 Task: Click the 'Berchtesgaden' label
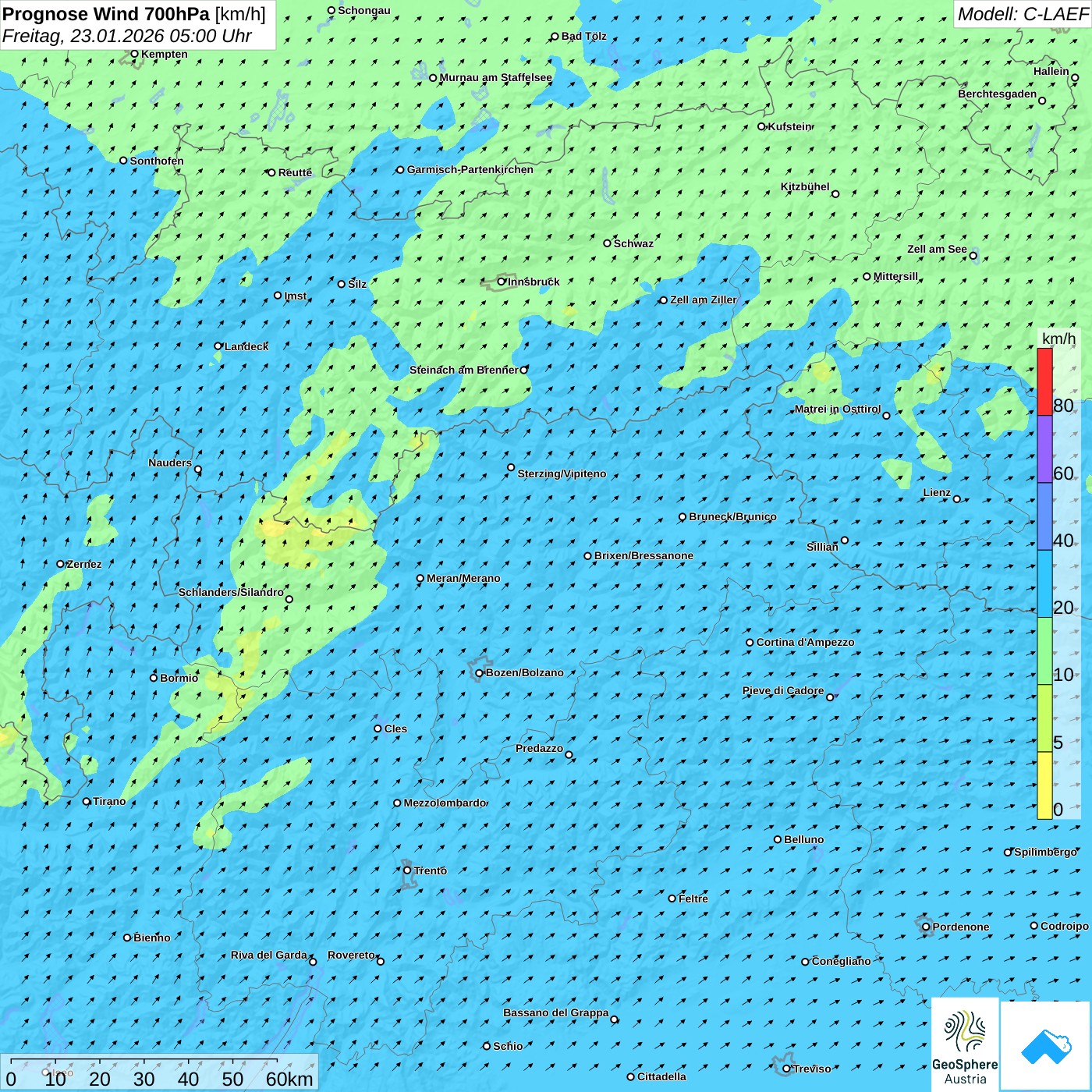[998, 94]
